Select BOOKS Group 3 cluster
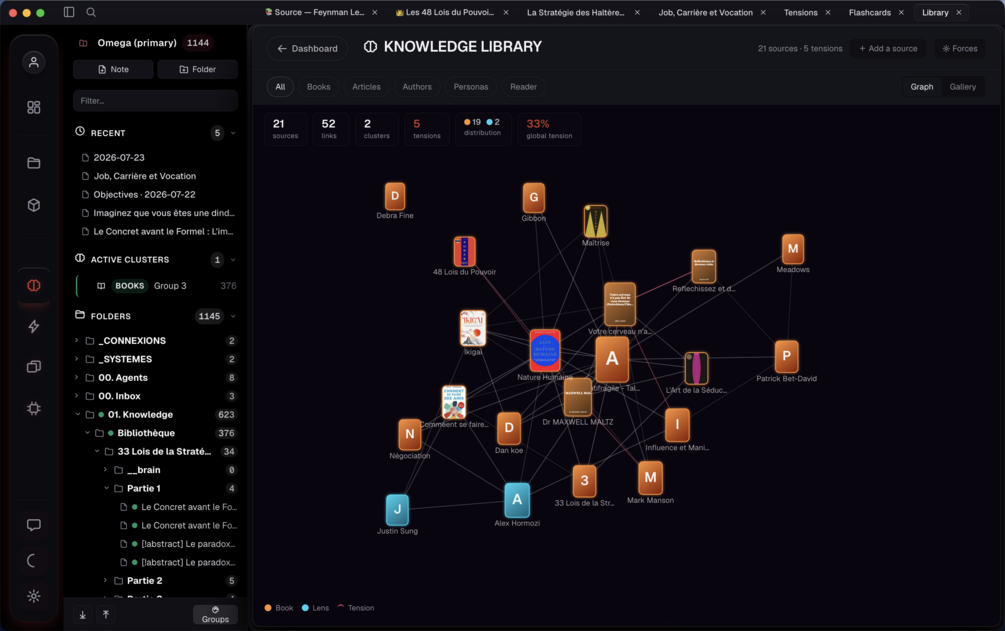The width and height of the screenshot is (1005, 631). 157,286
